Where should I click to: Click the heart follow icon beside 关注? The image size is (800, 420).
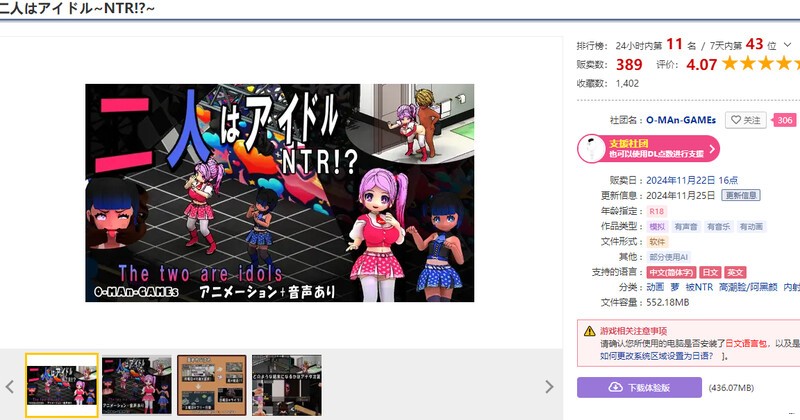click(734, 120)
